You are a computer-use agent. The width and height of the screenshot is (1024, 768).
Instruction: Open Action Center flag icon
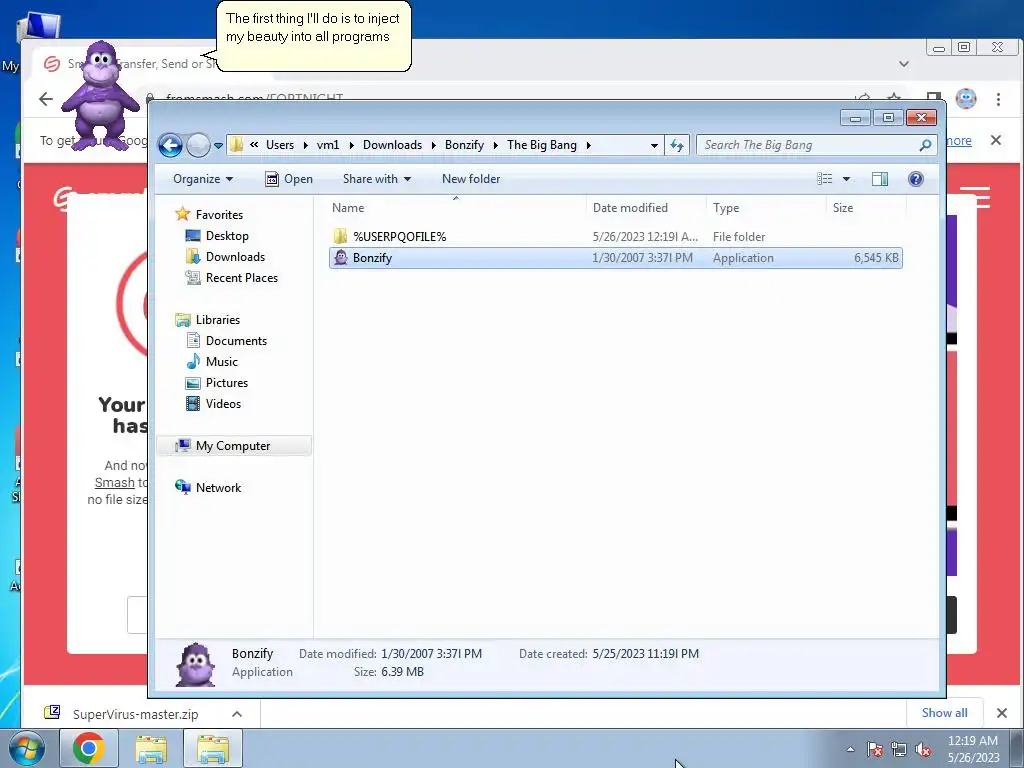pos(875,749)
